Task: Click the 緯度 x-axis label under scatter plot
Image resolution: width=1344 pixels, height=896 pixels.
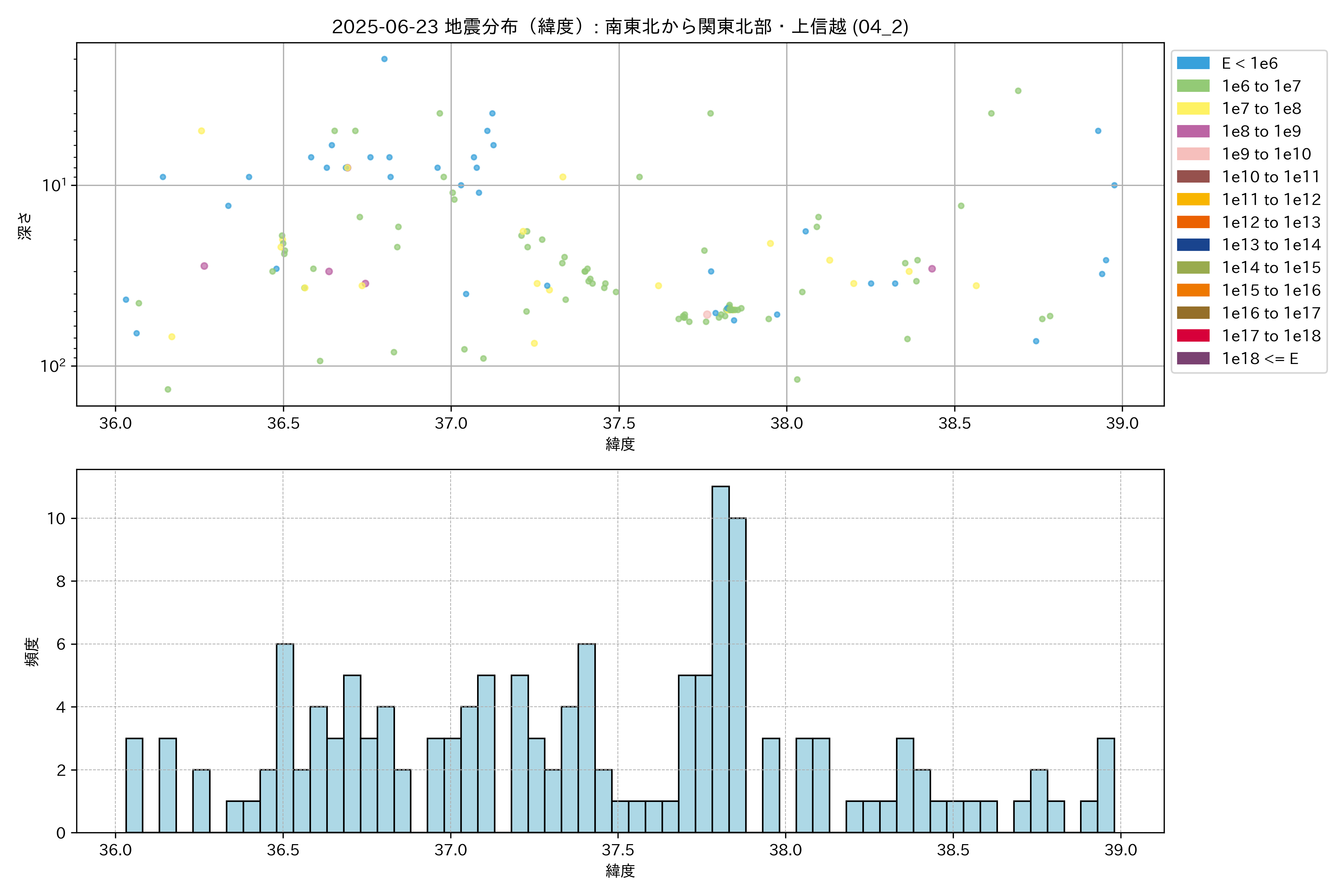Action: tap(620, 444)
